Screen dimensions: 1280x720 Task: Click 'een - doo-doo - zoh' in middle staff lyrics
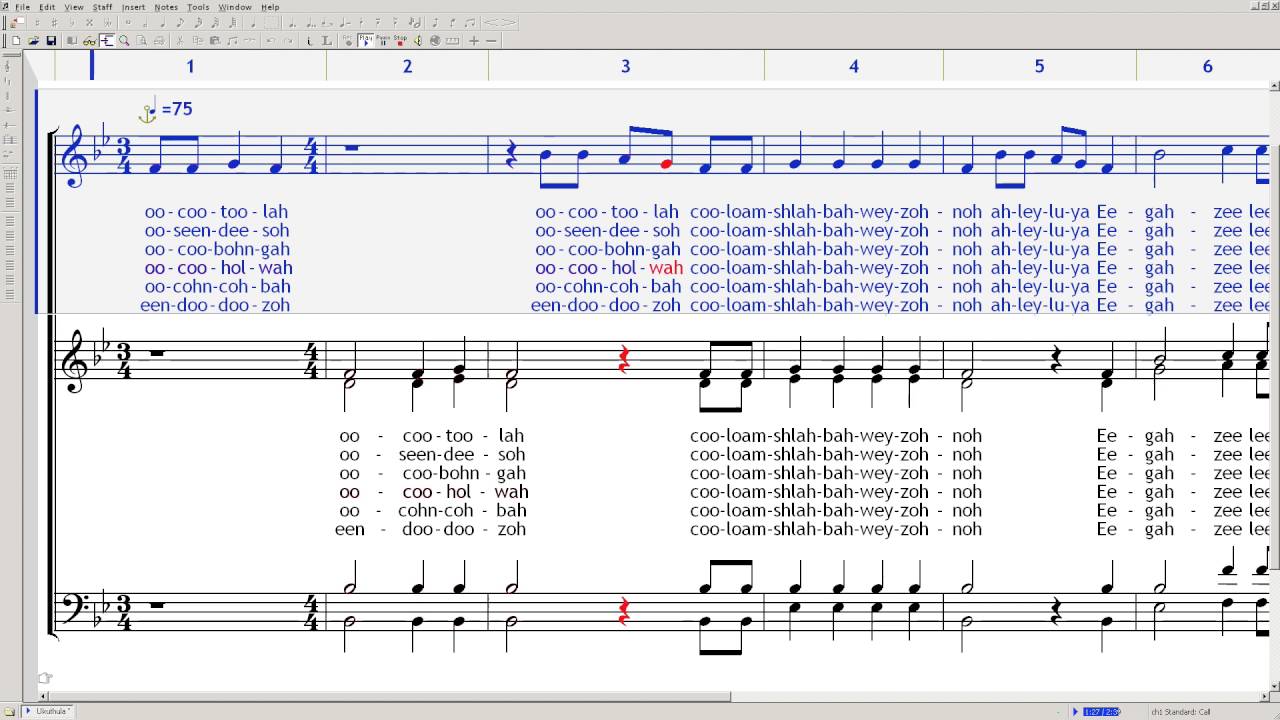click(430, 529)
